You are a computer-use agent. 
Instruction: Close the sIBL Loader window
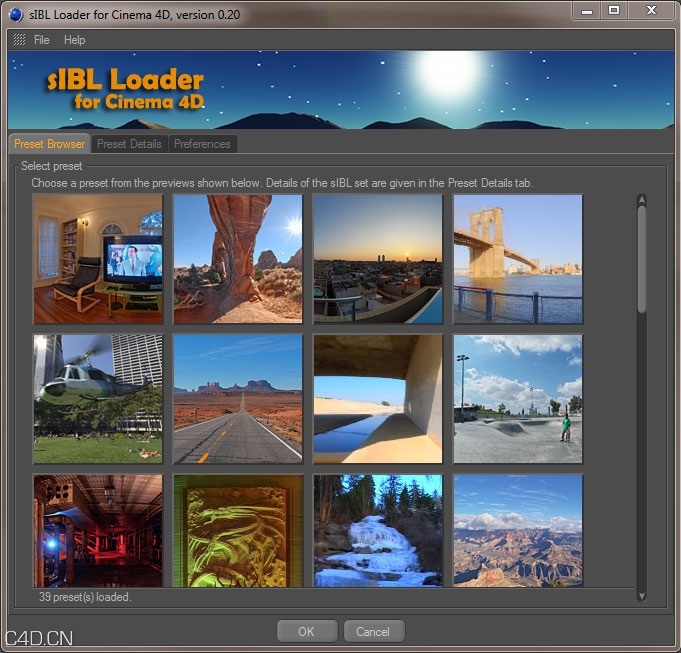click(651, 10)
